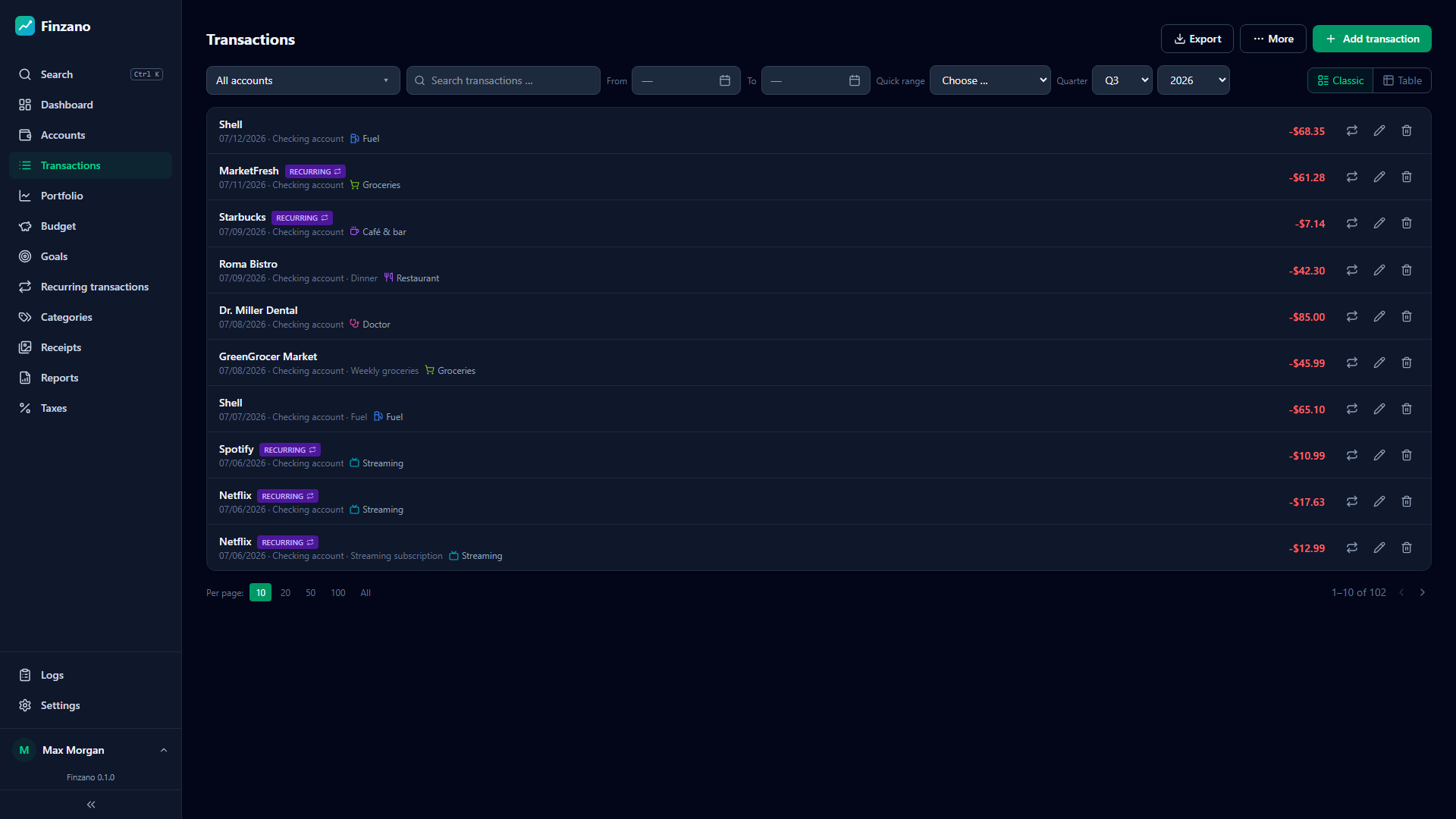Click the repeat icon for Shell -$68.35
Viewport: 1456px width, 819px height.
pos(1352,130)
